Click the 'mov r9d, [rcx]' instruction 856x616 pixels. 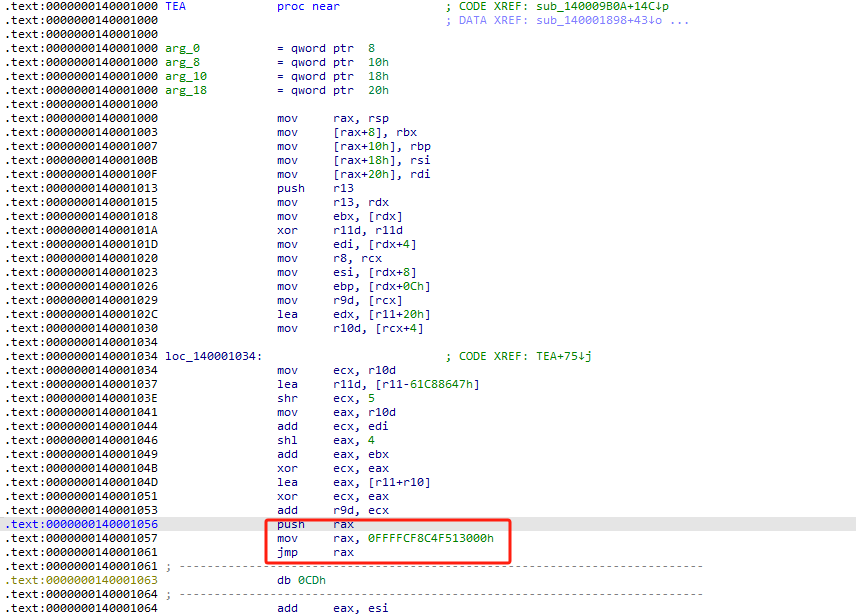click(340, 301)
